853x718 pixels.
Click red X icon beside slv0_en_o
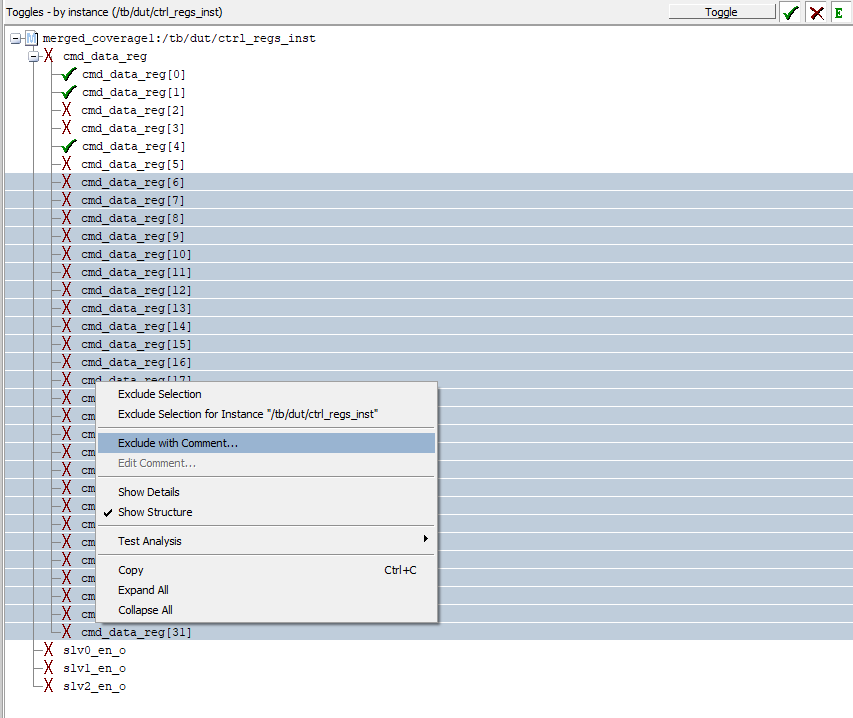point(47,650)
